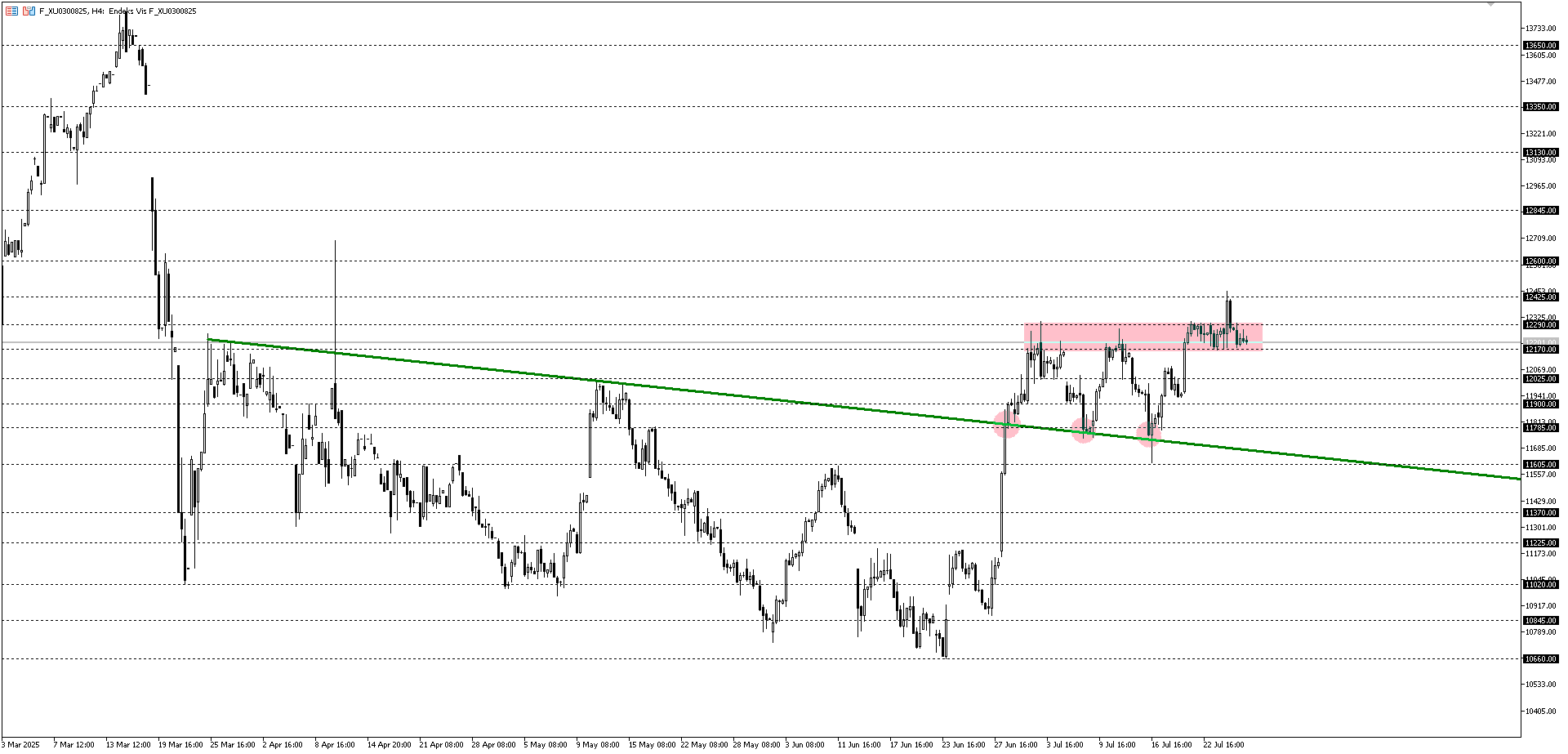Image resolution: width=1568 pixels, height=754 pixels.
Task: Select the 12025.00 horizontal level label
Action: pos(1541,378)
